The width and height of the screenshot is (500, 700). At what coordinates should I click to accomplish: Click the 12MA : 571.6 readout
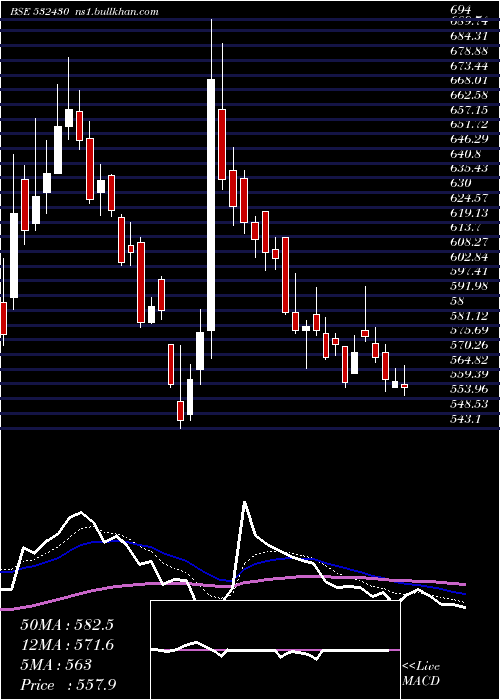coord(67,645)
